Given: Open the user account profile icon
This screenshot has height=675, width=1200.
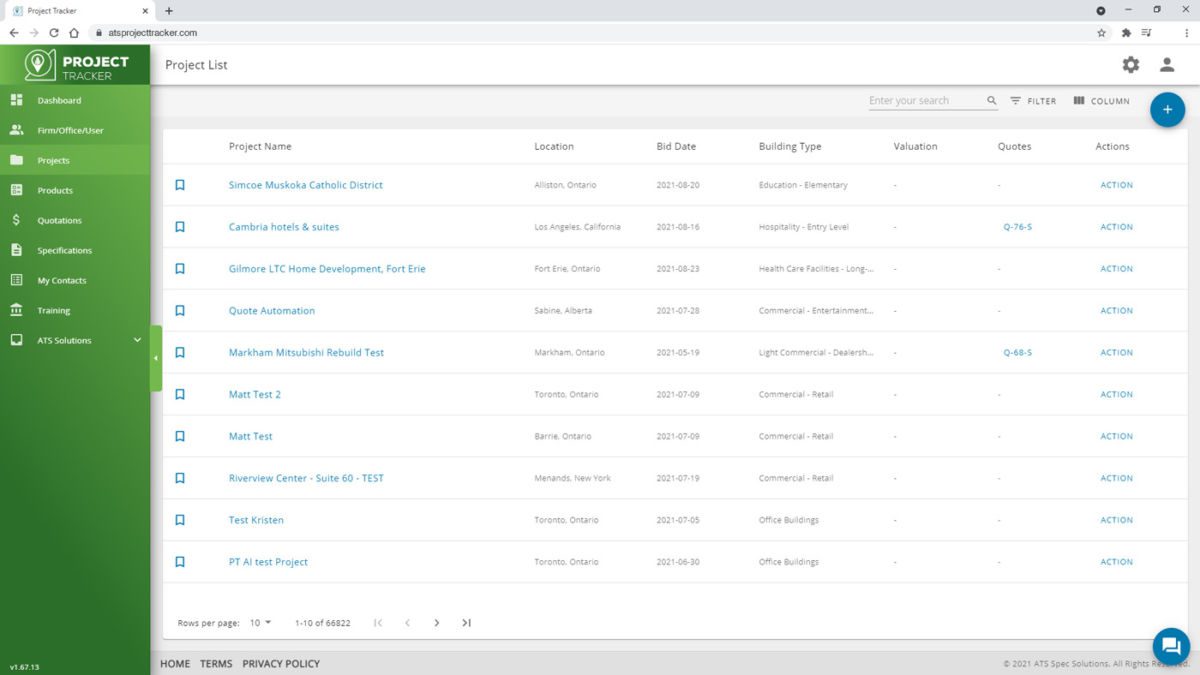Looking at the screenshot, I should tap(1167, 65).
